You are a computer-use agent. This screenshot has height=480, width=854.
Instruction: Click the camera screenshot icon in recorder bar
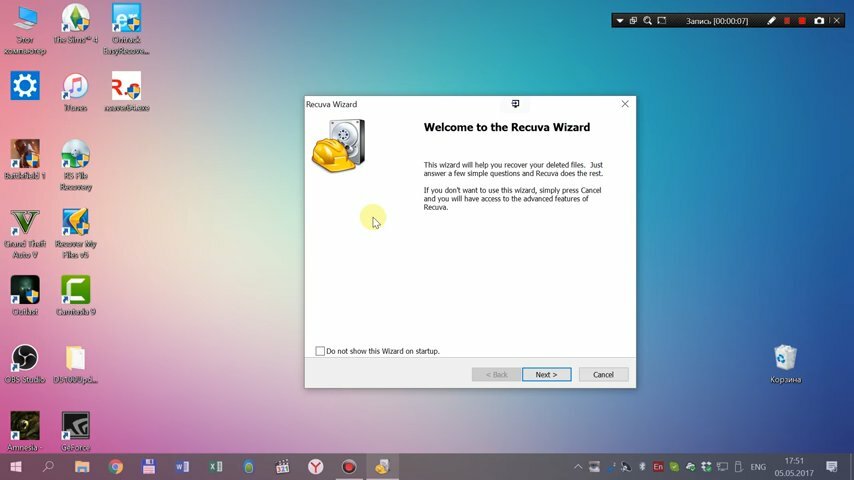coord(819,21)
